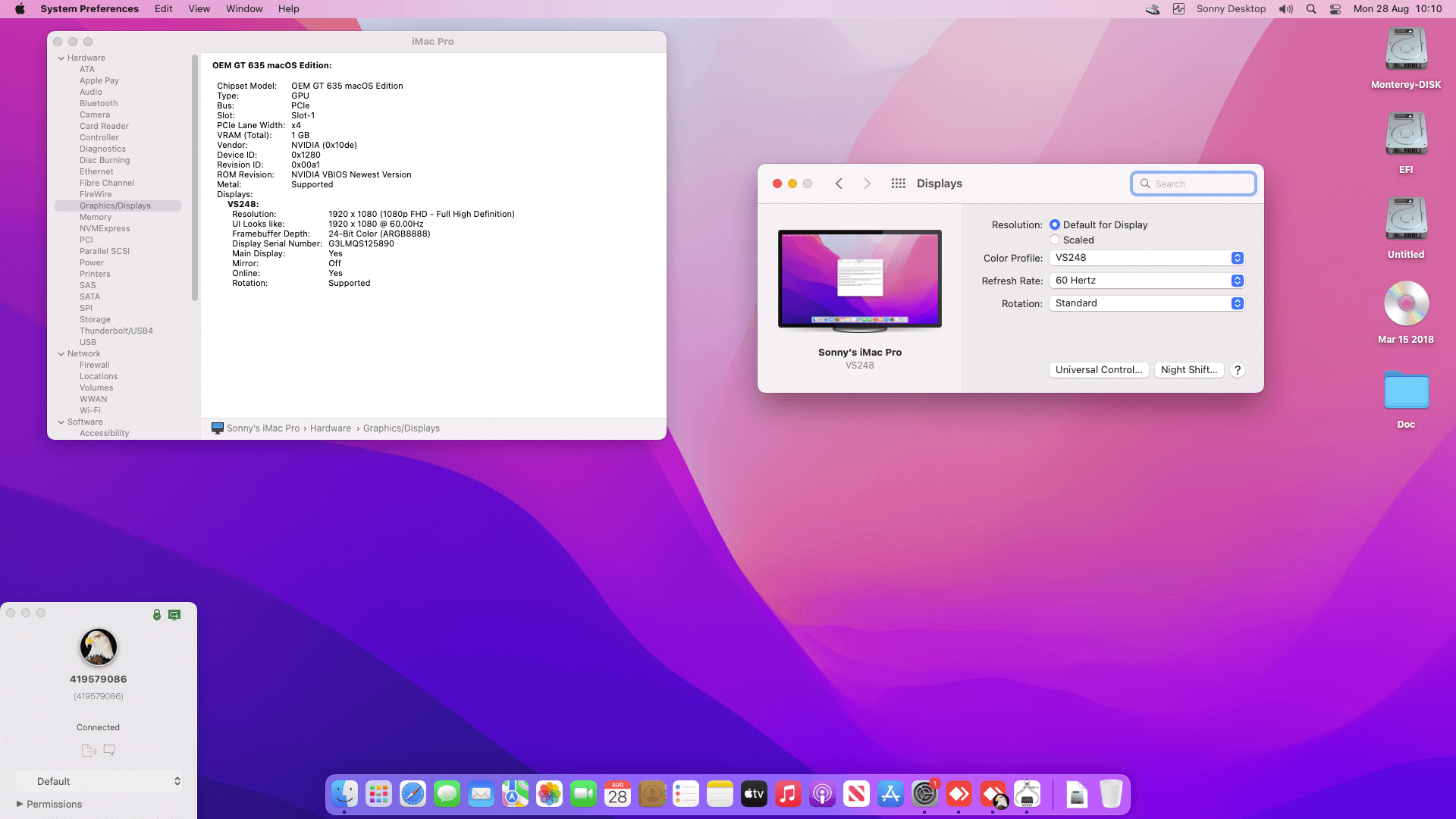Image resolution: width=1456 pixels, height=819 pixels.
Task: Collapse the Hardware tree section
Action: coord(61,58)
